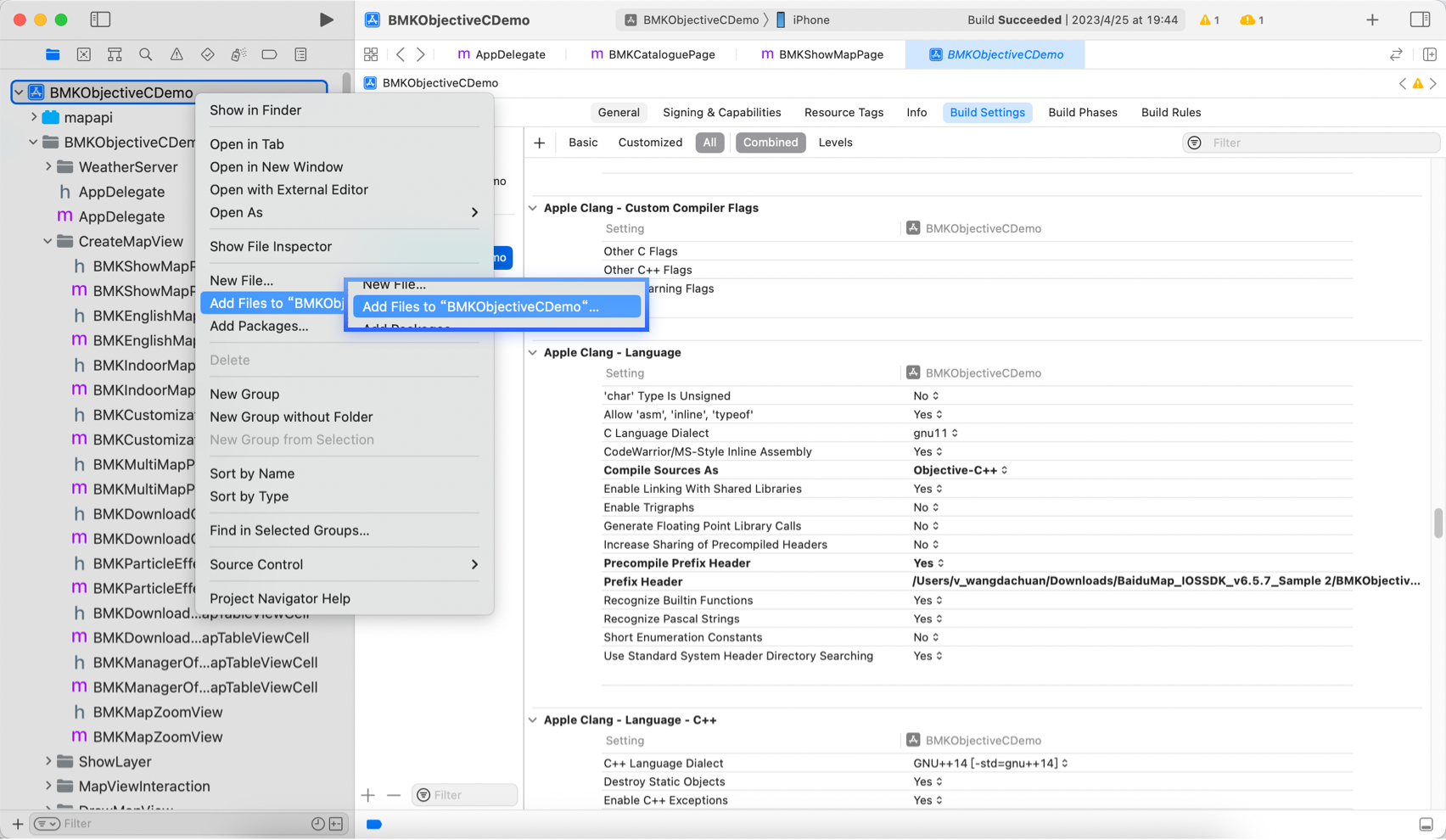
Task: Open the Breakpoint navigator icon
Action: pos(269,54)
